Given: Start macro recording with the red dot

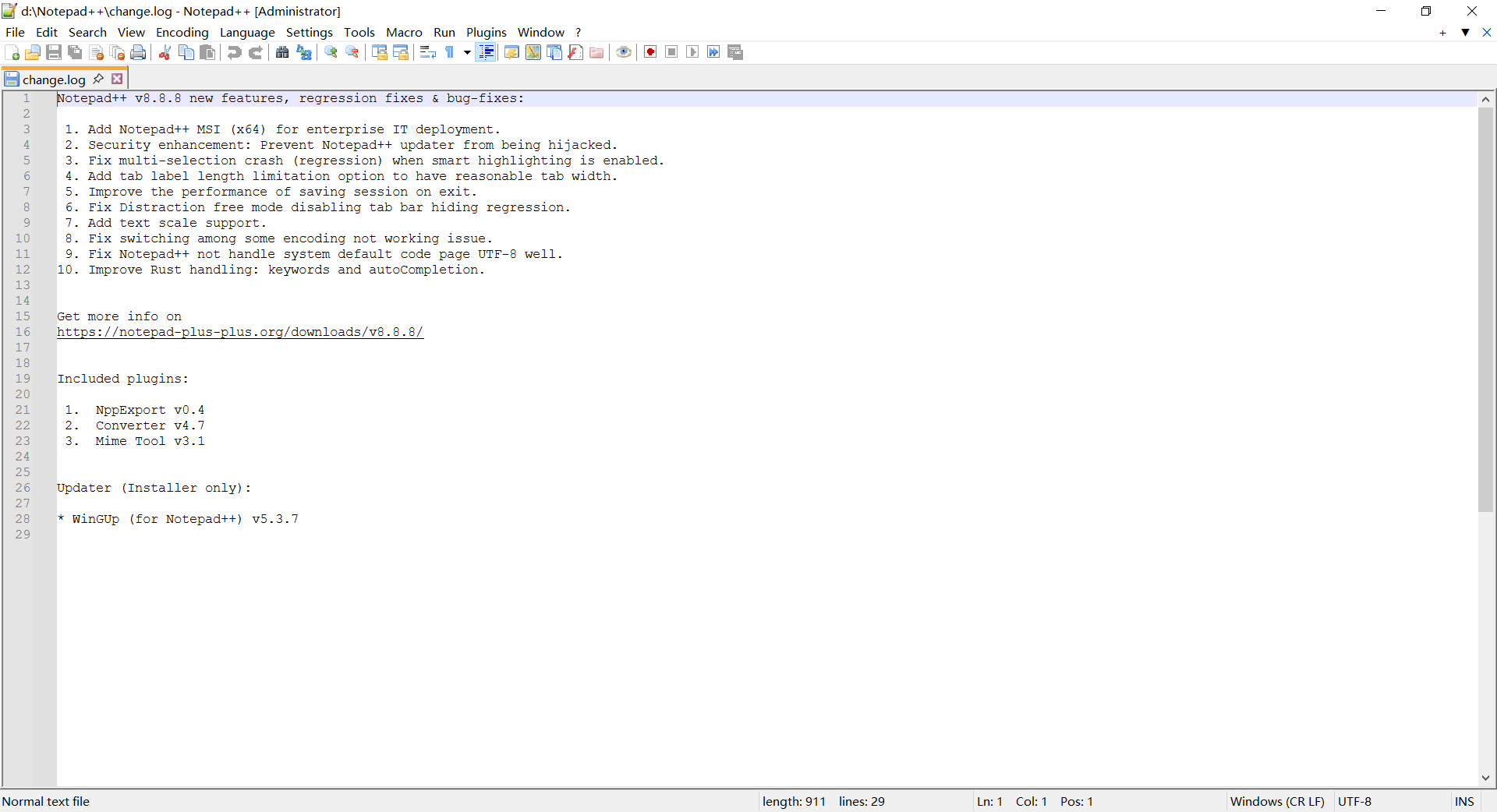Looking at the screenshot, I should click(x=650, y=52).
